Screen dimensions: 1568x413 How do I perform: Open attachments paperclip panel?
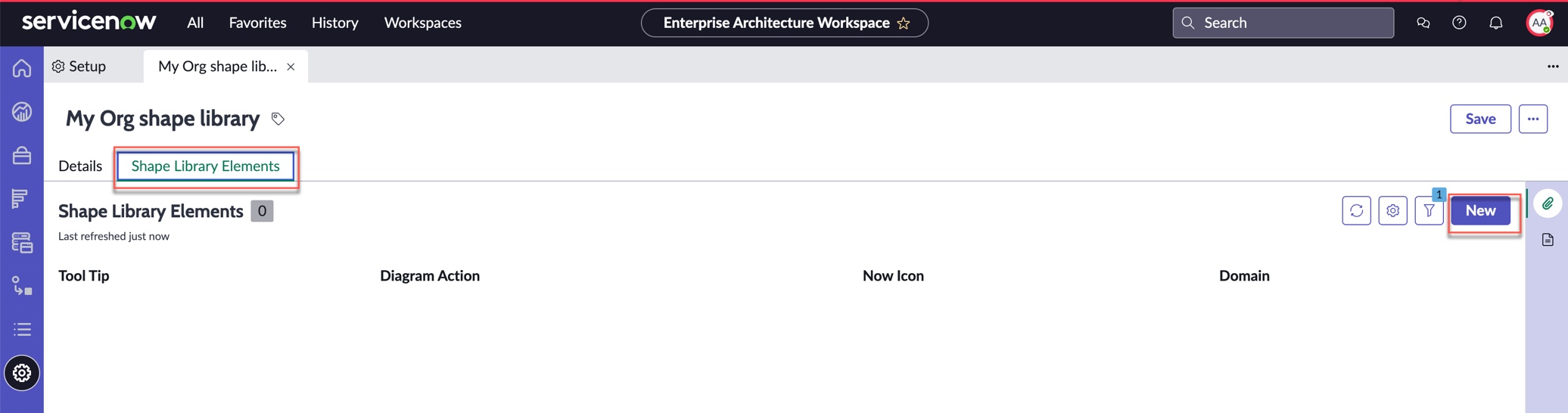pos(1548,203)
